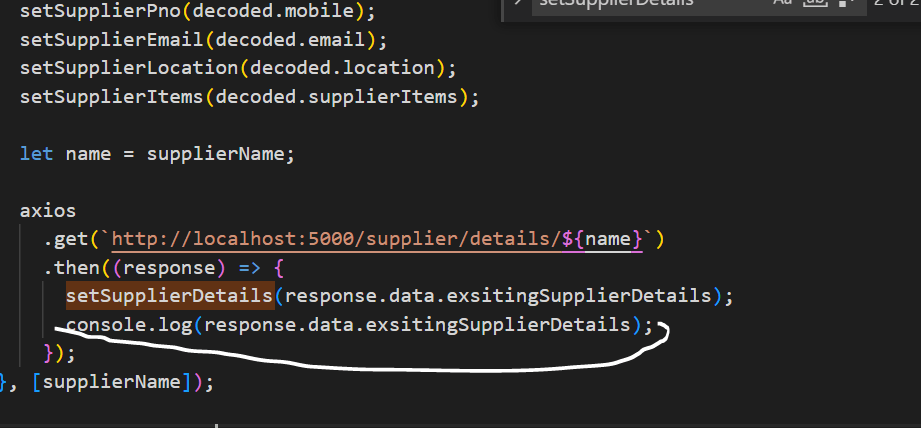921x428 pixels.
Task: Click the arrow => in the then callback
Action: [x=250, y=268]
